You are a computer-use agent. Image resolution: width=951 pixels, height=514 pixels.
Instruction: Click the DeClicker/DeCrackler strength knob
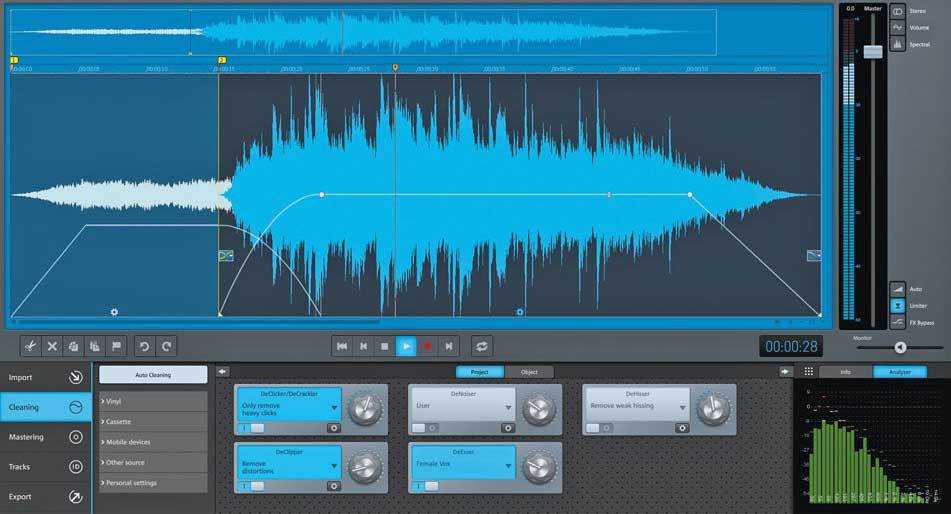coord(365,410)
